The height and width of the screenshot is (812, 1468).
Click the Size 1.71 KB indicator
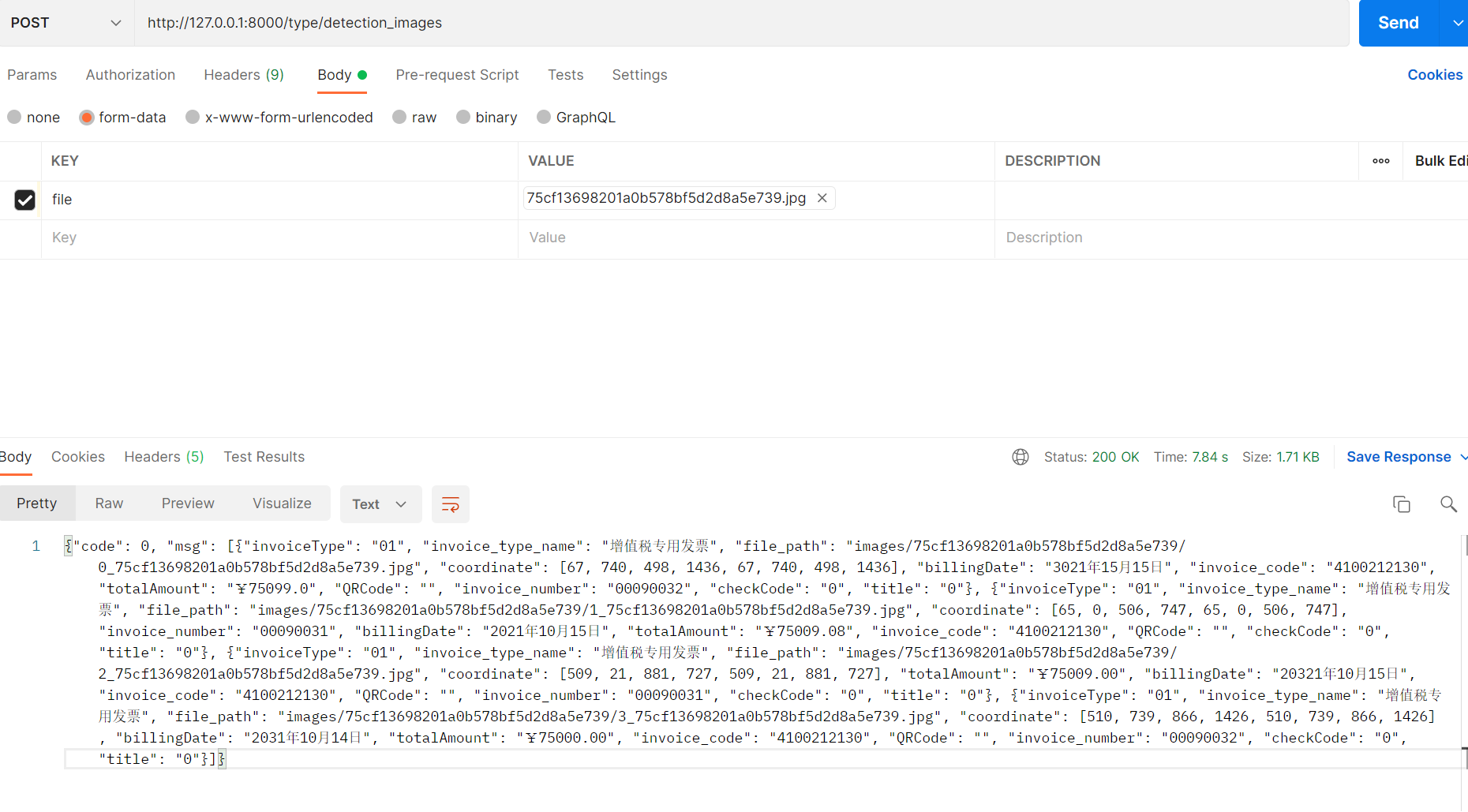1281,457
